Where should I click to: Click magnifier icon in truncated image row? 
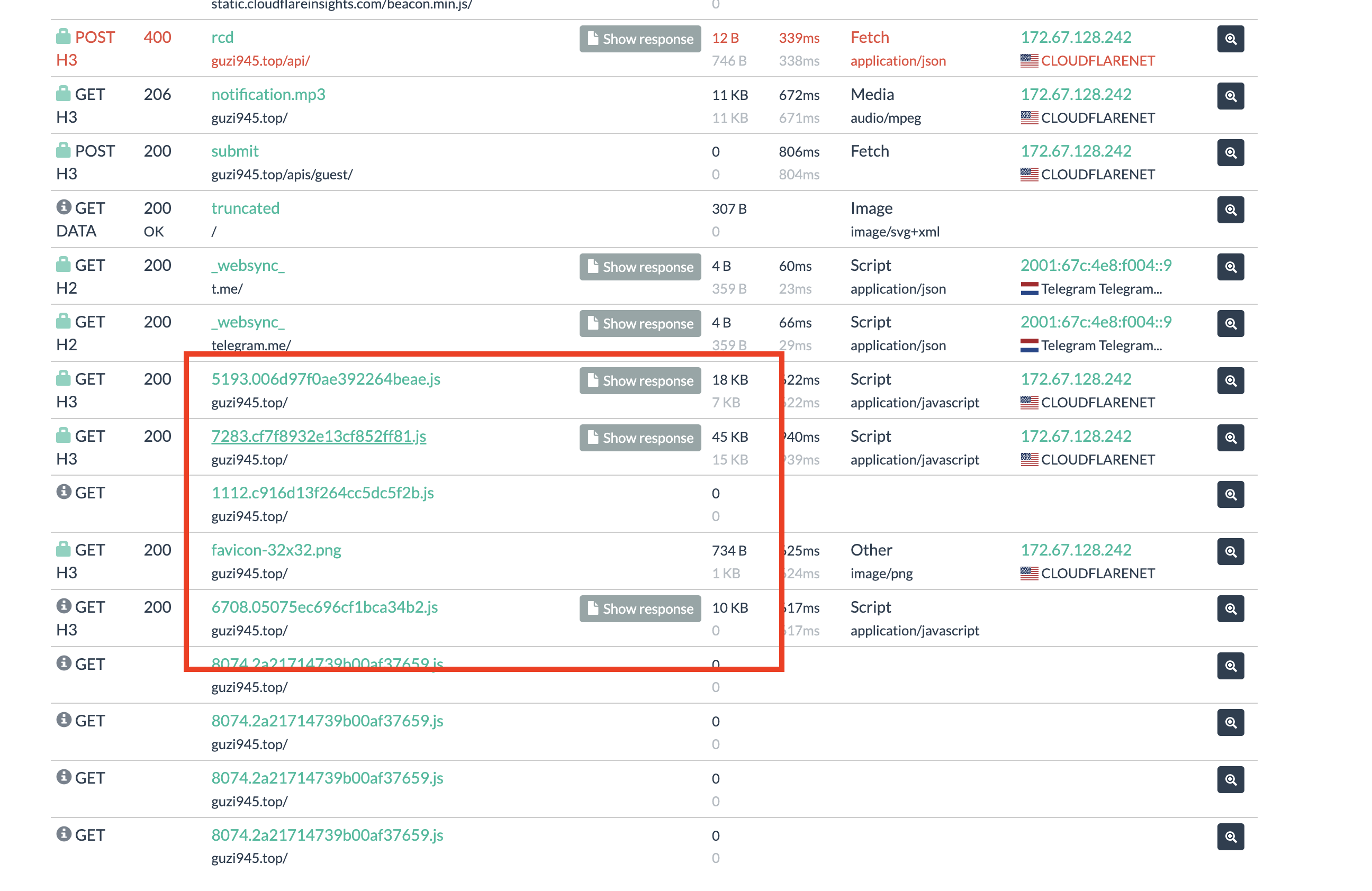(1230, 210)
